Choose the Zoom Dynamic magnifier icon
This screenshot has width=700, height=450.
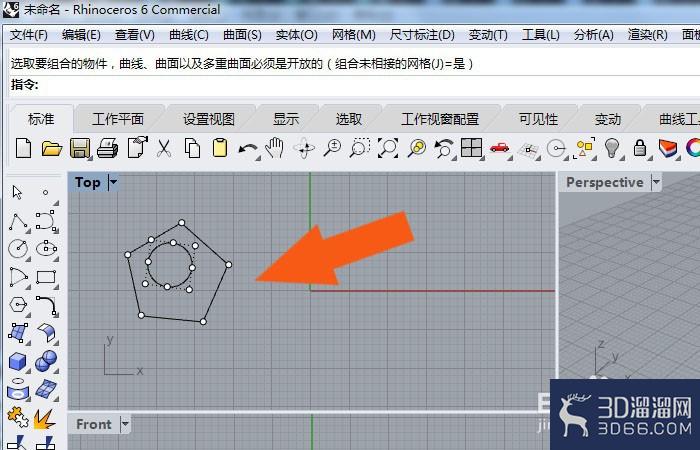pos(332,148)
